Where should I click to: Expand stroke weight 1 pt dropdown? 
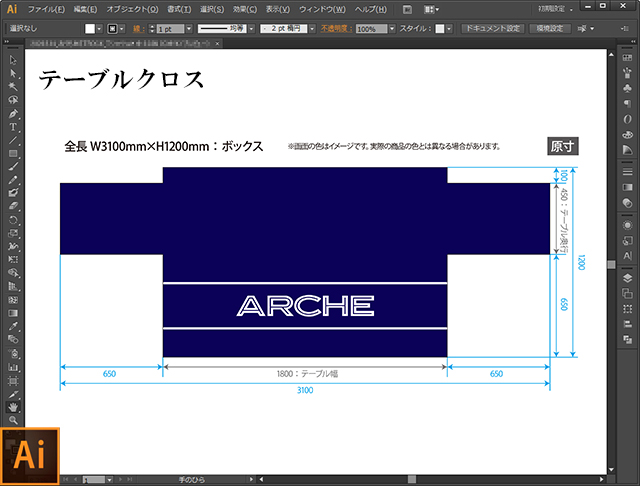[189, 29]
